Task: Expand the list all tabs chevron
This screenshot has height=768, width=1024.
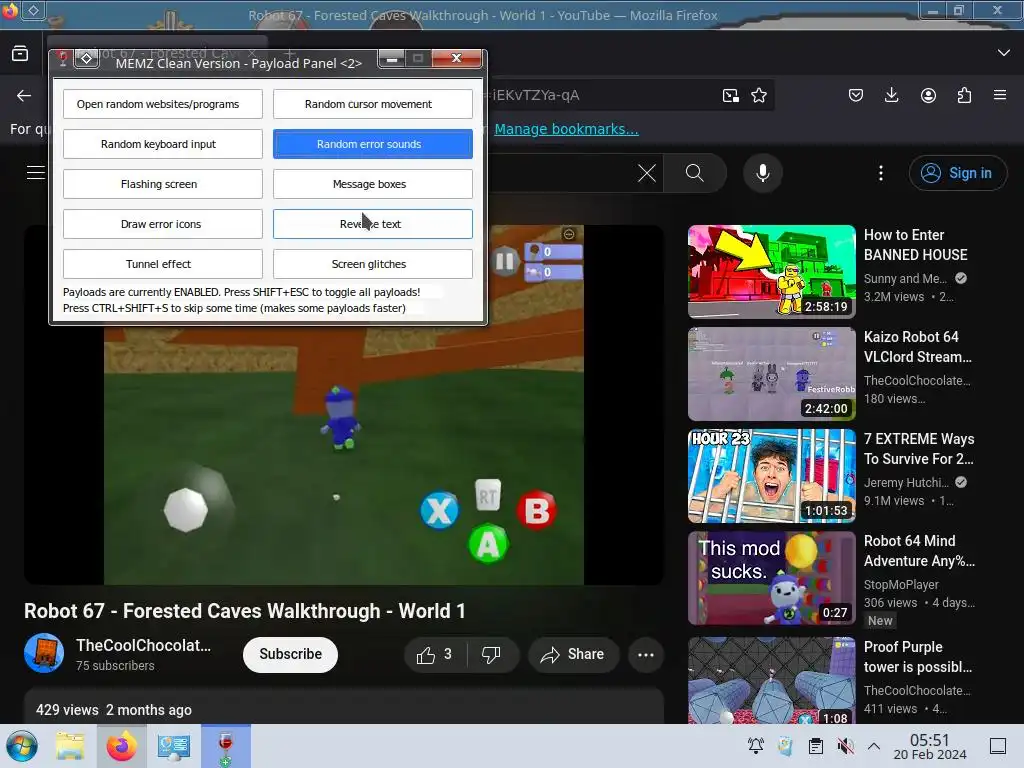Action: coord(1004,53)
